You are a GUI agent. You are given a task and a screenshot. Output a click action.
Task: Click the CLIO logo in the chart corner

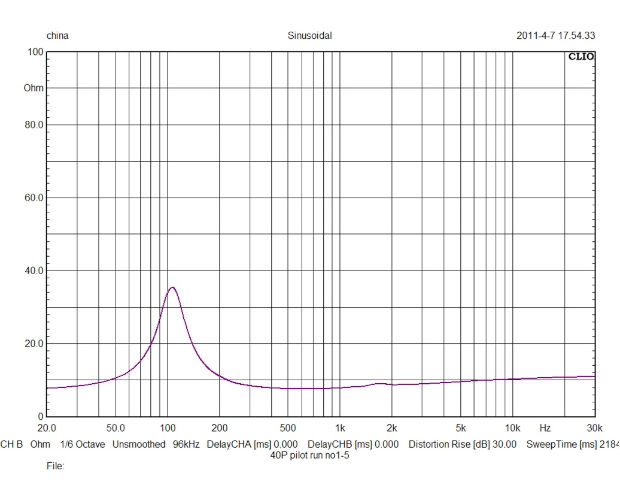[581, 57]
